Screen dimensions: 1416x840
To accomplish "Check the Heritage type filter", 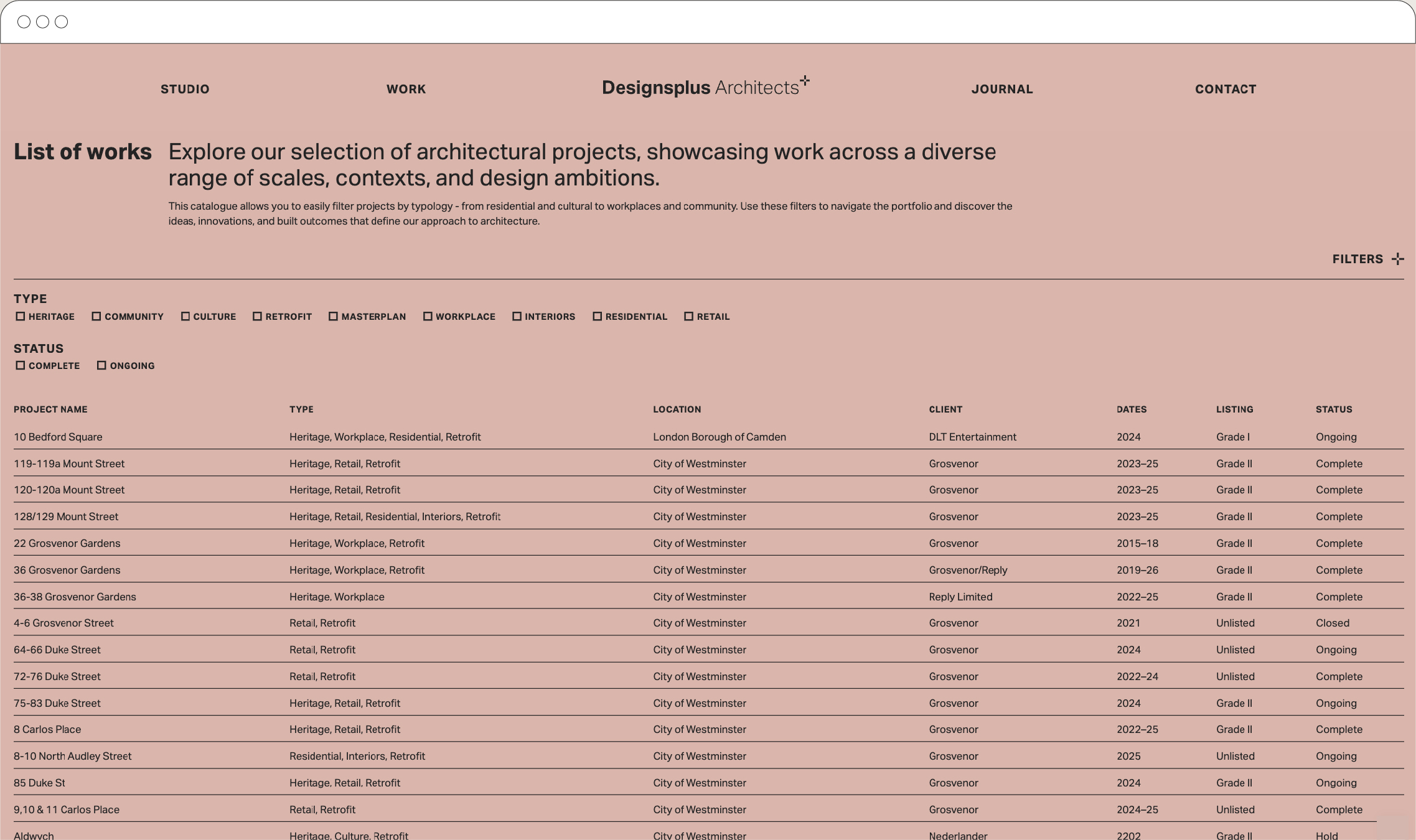I will click(21, 316).
